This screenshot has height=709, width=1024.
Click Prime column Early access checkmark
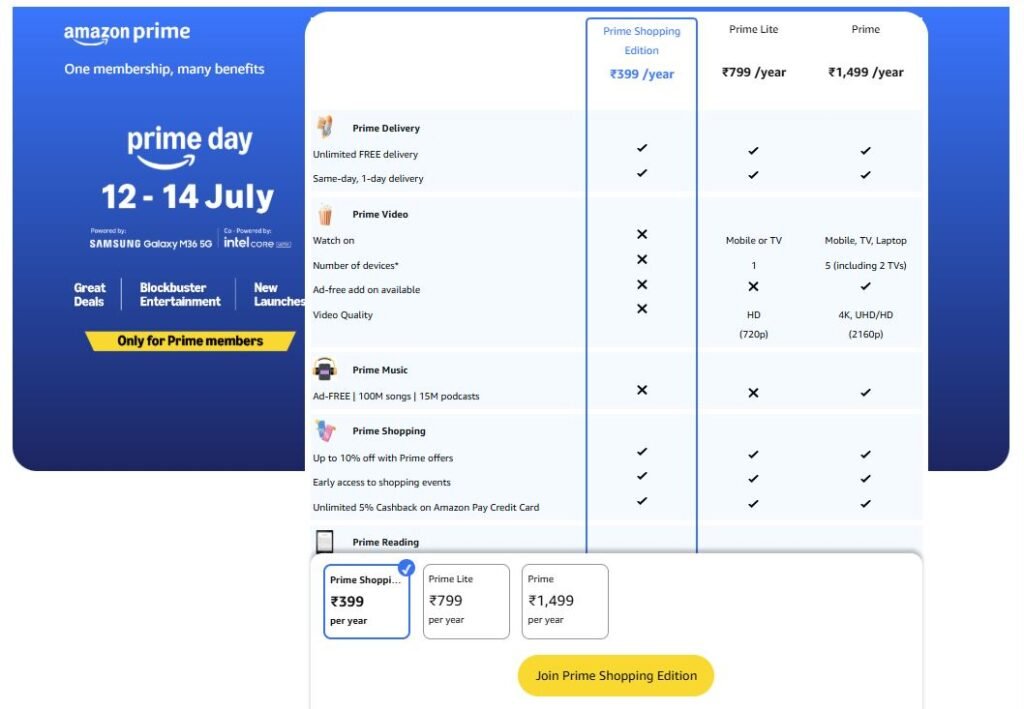click(865, 479)
